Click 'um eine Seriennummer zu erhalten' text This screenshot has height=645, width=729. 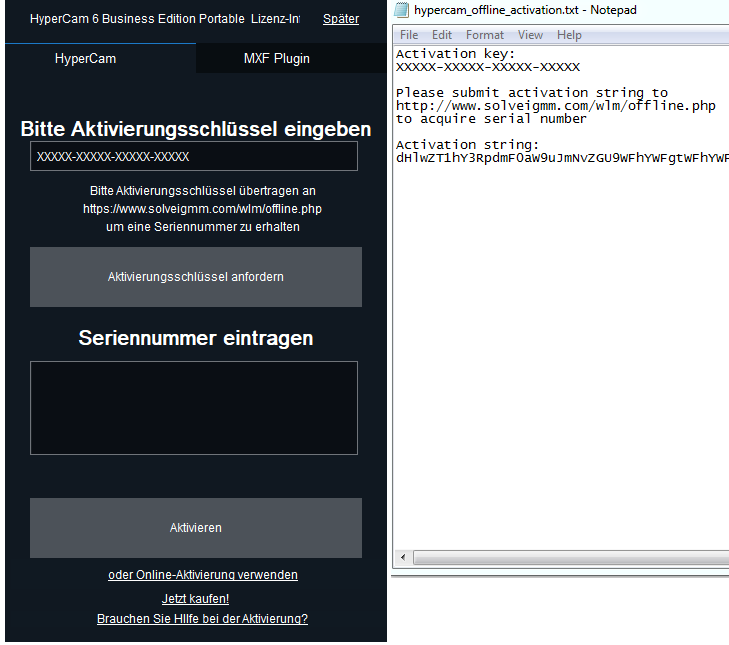pos(203,227)
